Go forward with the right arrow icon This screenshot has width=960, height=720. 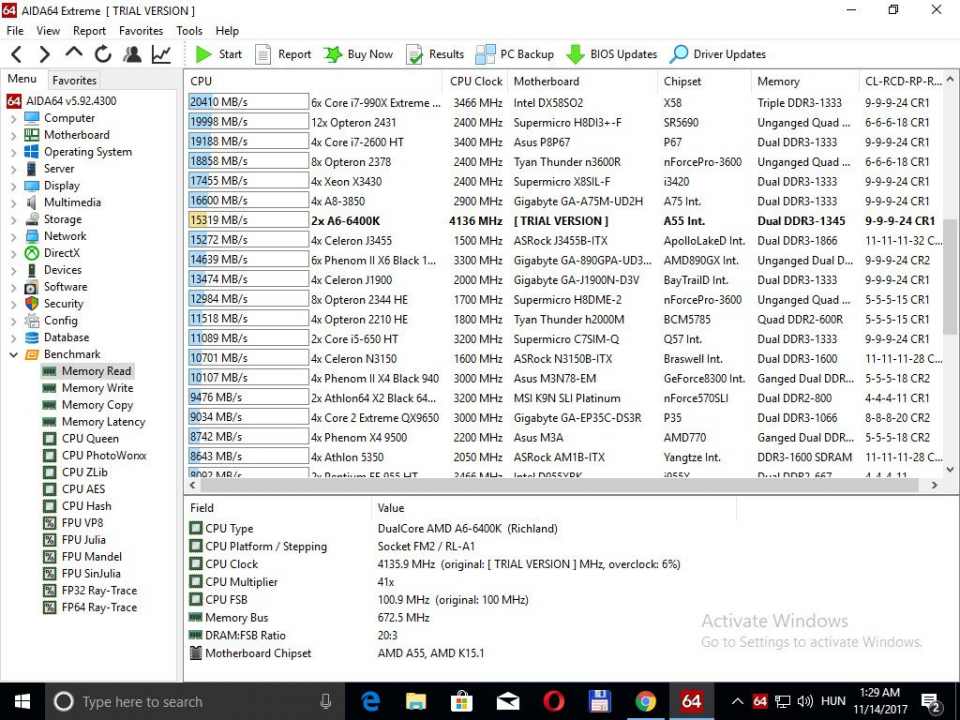pyautogui.click(x=44, y=54)
